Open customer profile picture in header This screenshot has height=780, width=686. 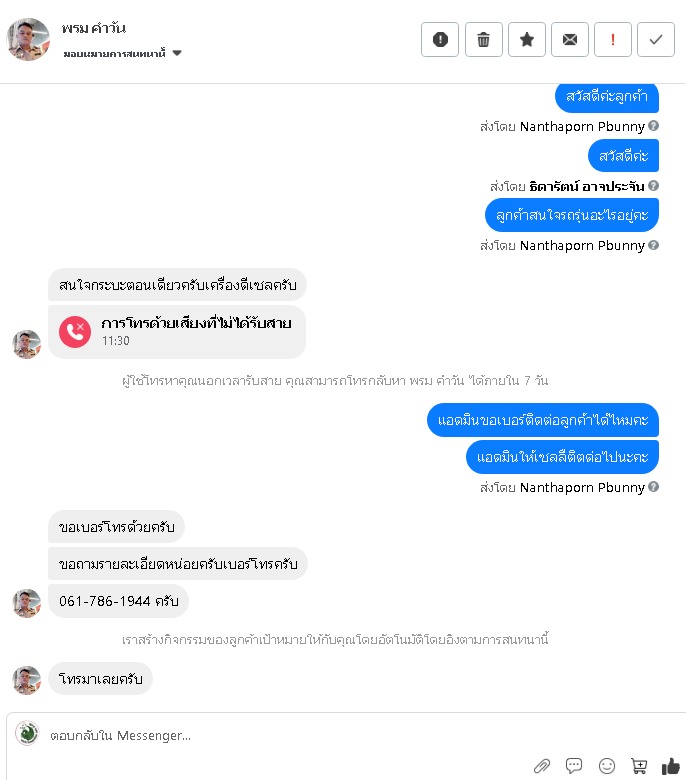tap(28, 40)
